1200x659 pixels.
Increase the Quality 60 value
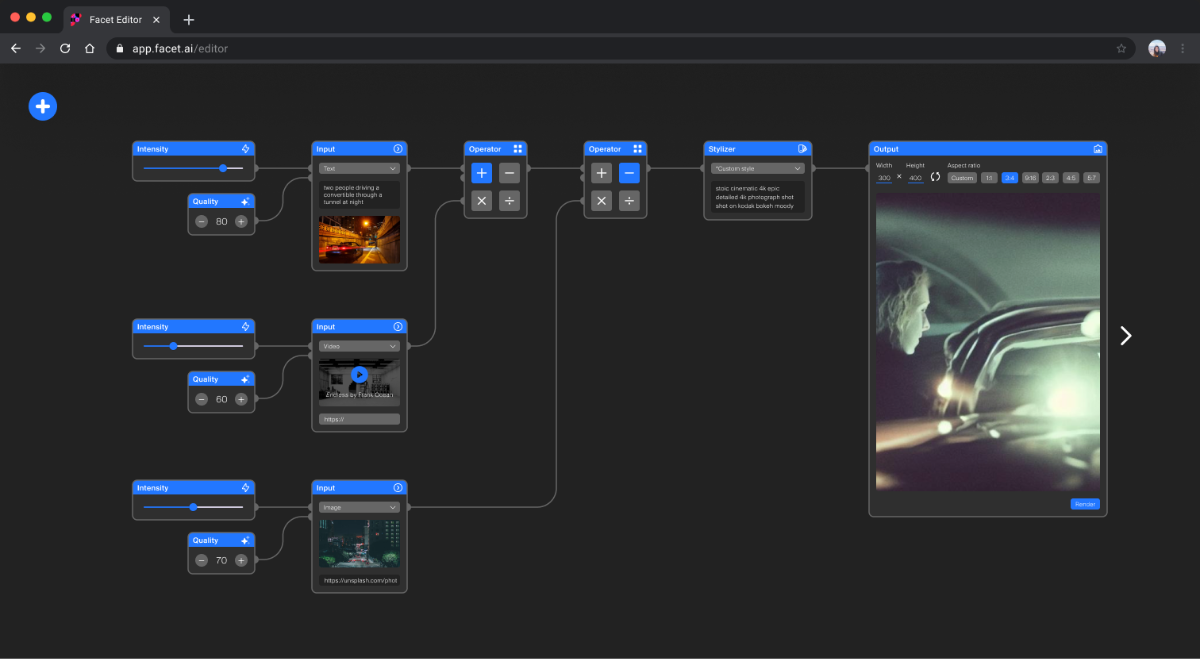[241, 399]
